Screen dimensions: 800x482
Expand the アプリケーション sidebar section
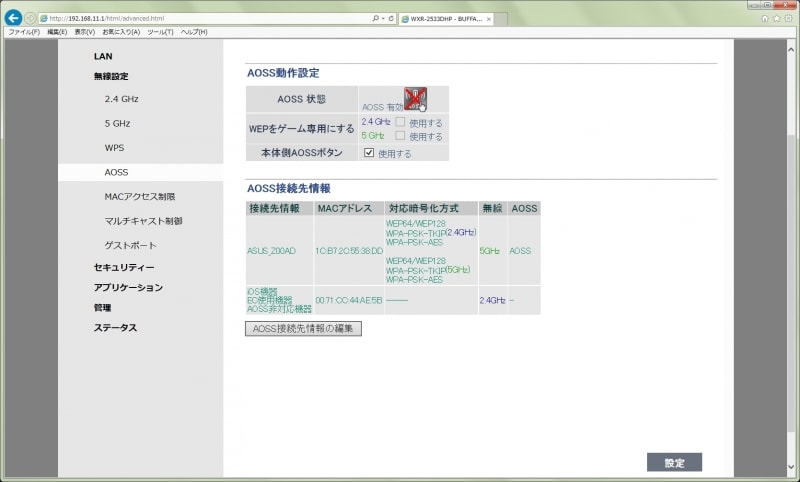pos(129,288)
